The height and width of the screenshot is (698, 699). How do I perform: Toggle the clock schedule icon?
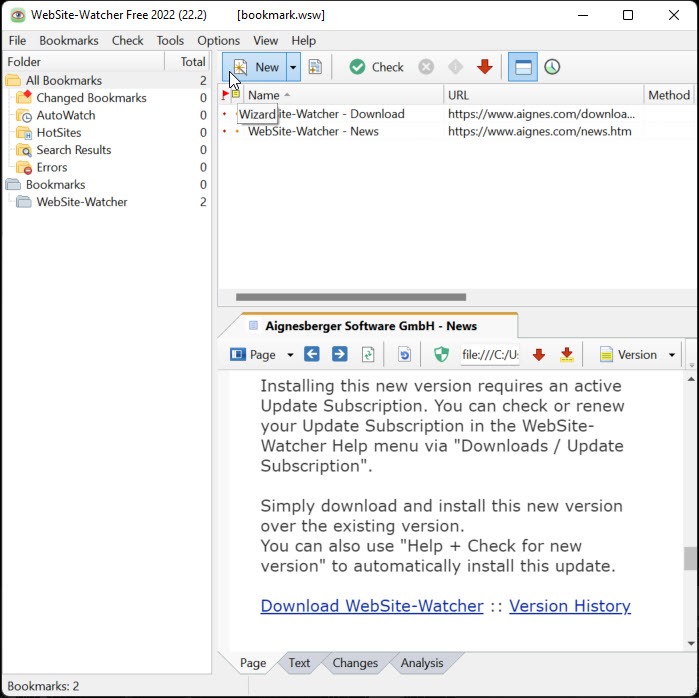552,67
